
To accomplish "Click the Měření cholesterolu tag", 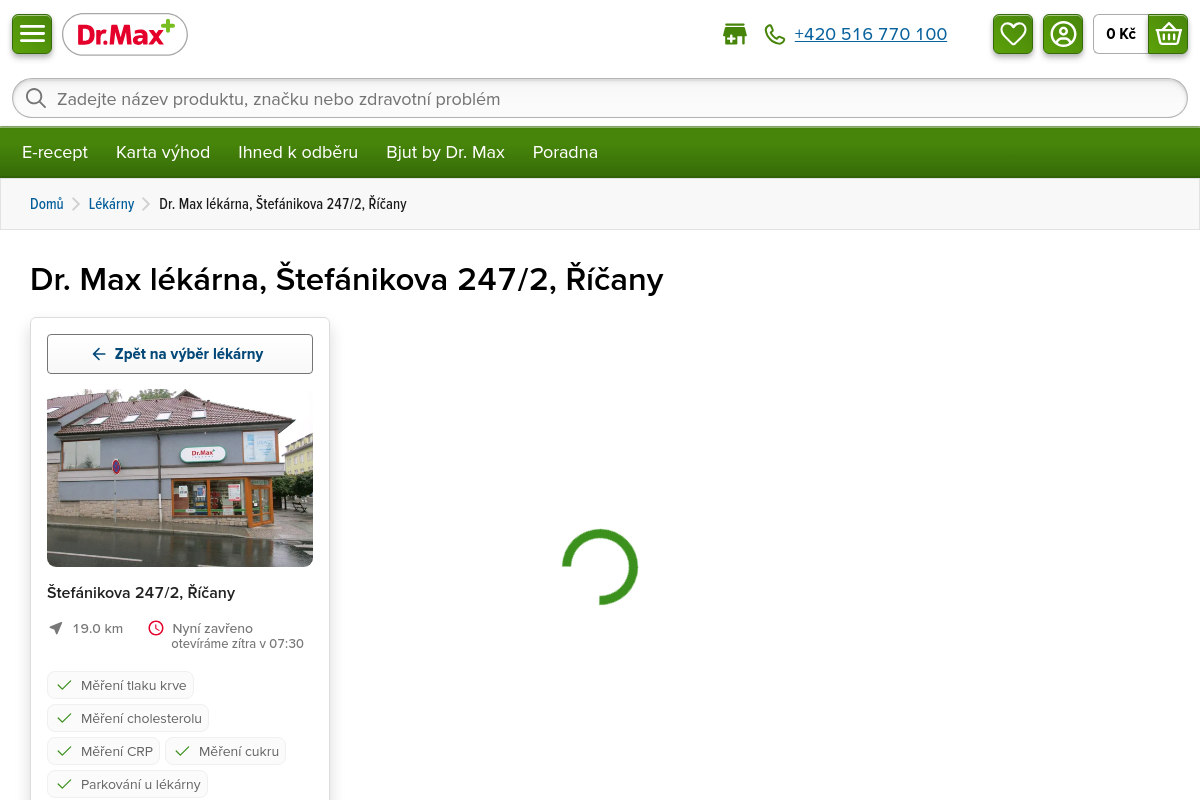I will 128,718.
